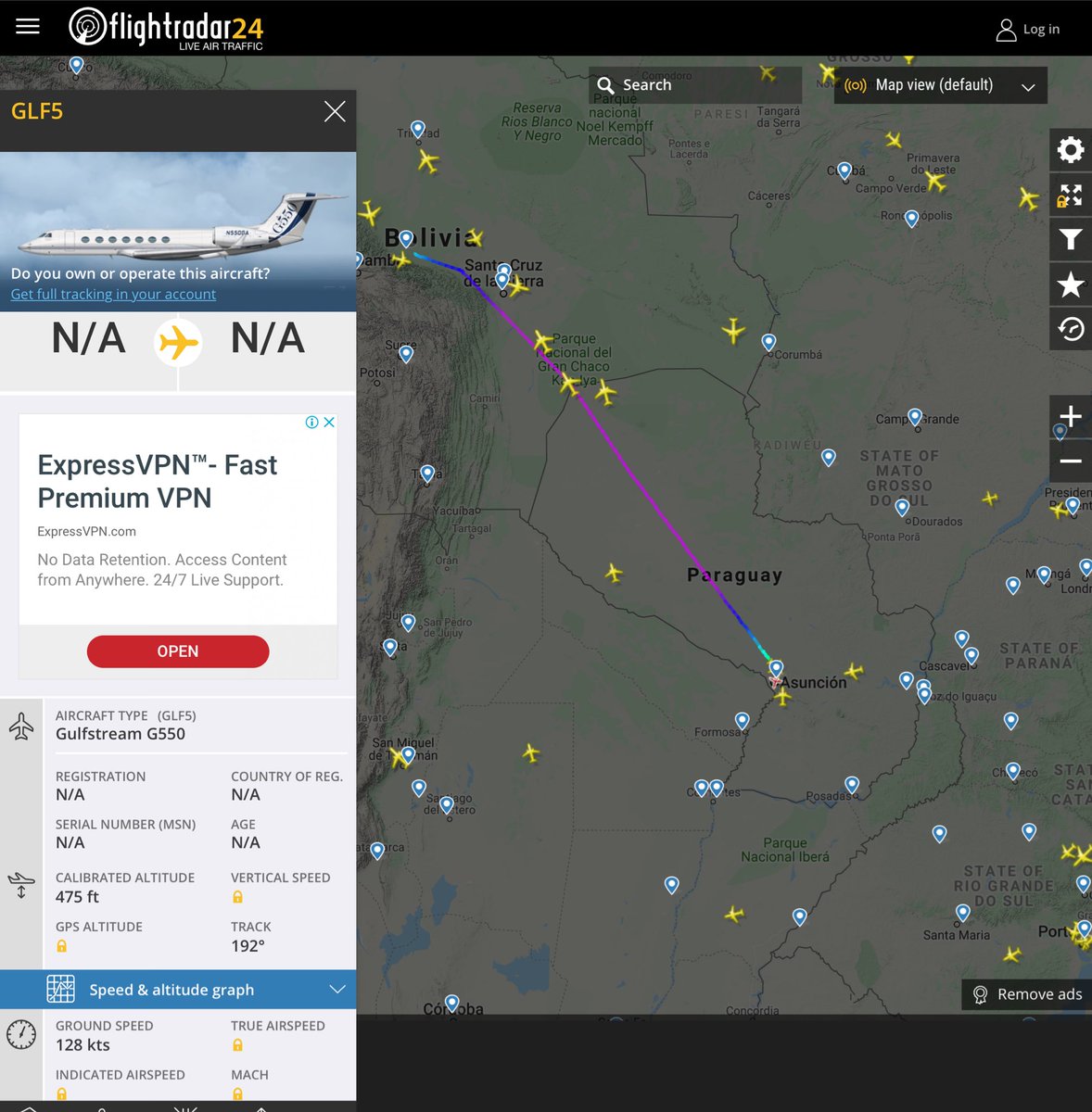Select the Campo Grande airport pin
The height and width of the screenshot is (1112, 1092).
click(915, 417)
